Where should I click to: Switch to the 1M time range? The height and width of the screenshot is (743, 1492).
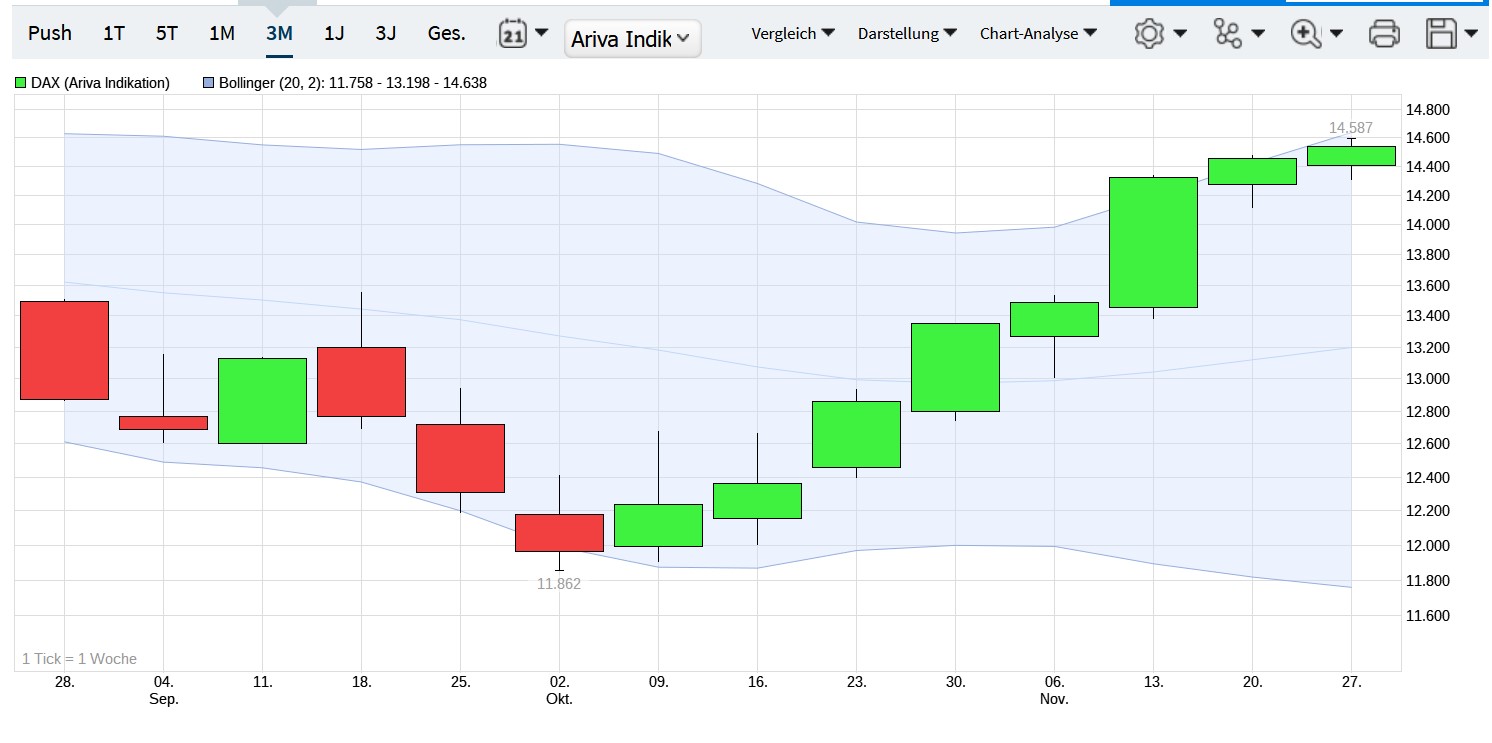click(x=222, y=33)
